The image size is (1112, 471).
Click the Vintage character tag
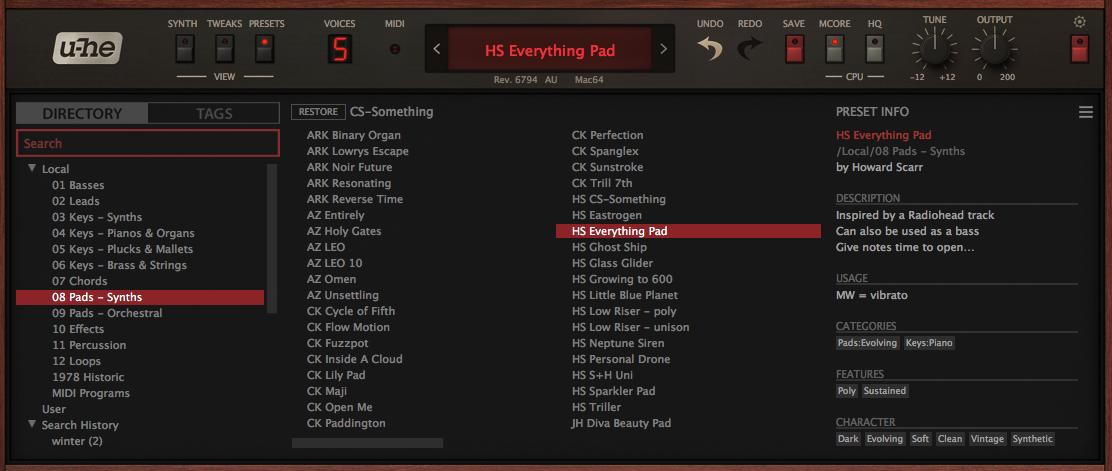click(x=988, y=439)
